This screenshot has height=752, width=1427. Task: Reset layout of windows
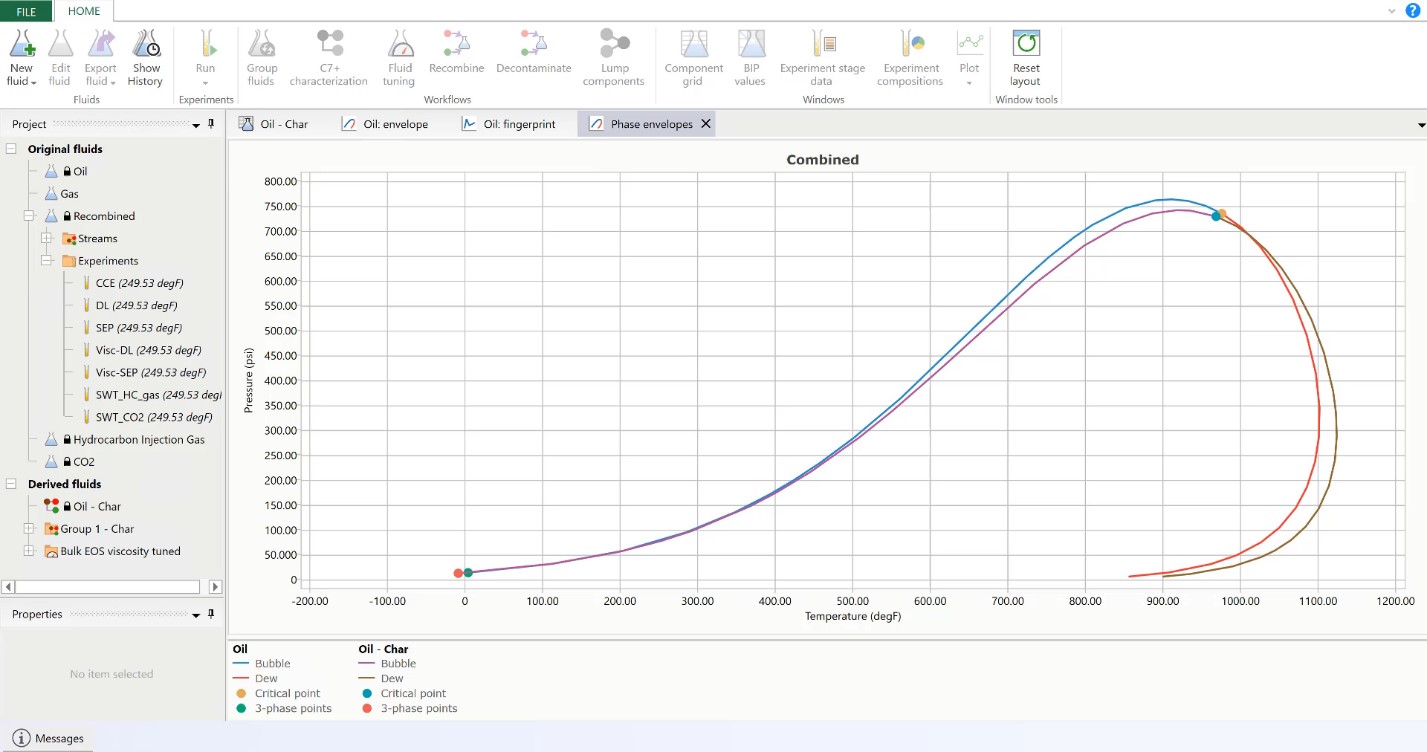[1026, 59]
